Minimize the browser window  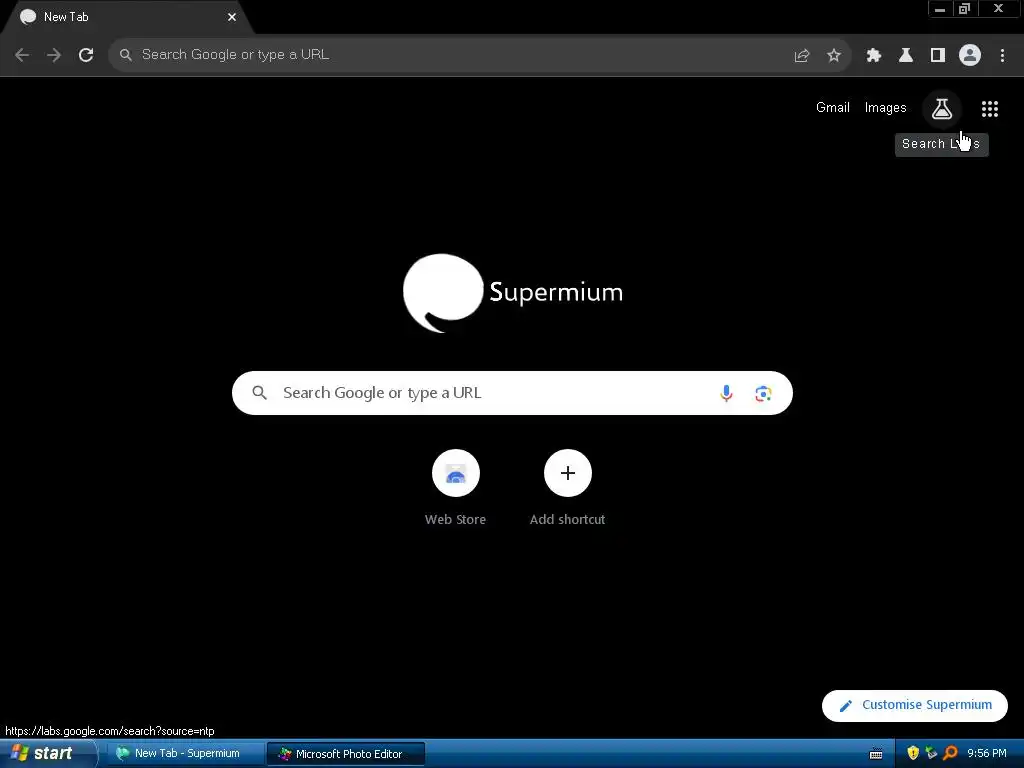pyautogui.click(x=940, y=8)
